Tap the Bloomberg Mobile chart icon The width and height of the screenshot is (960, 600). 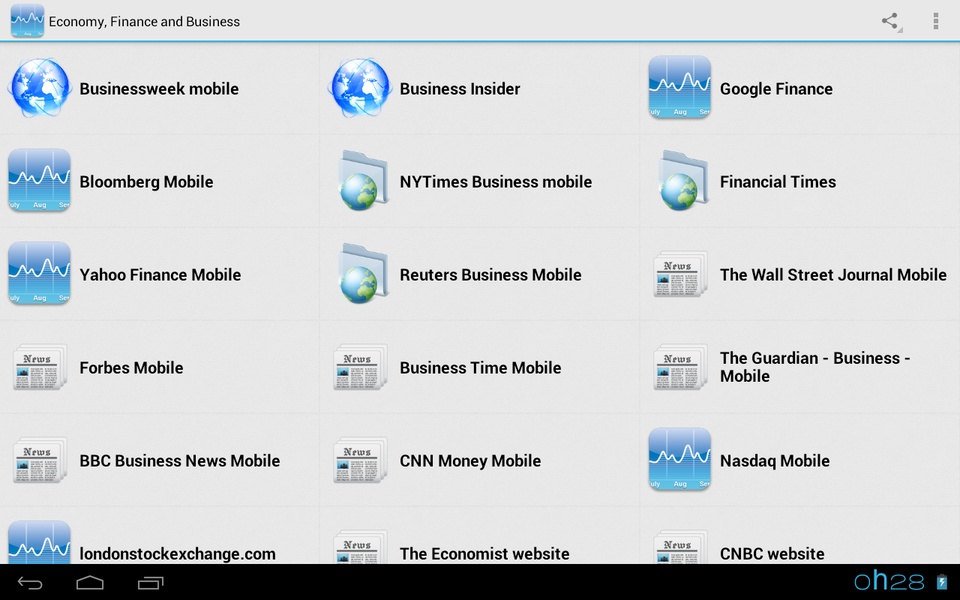pos(39,180)
